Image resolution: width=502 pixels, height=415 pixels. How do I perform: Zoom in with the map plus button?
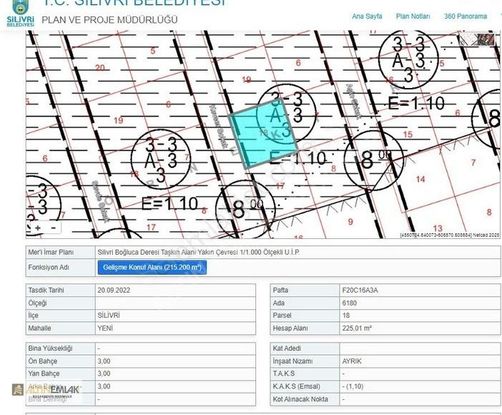(x=38, y=228)
